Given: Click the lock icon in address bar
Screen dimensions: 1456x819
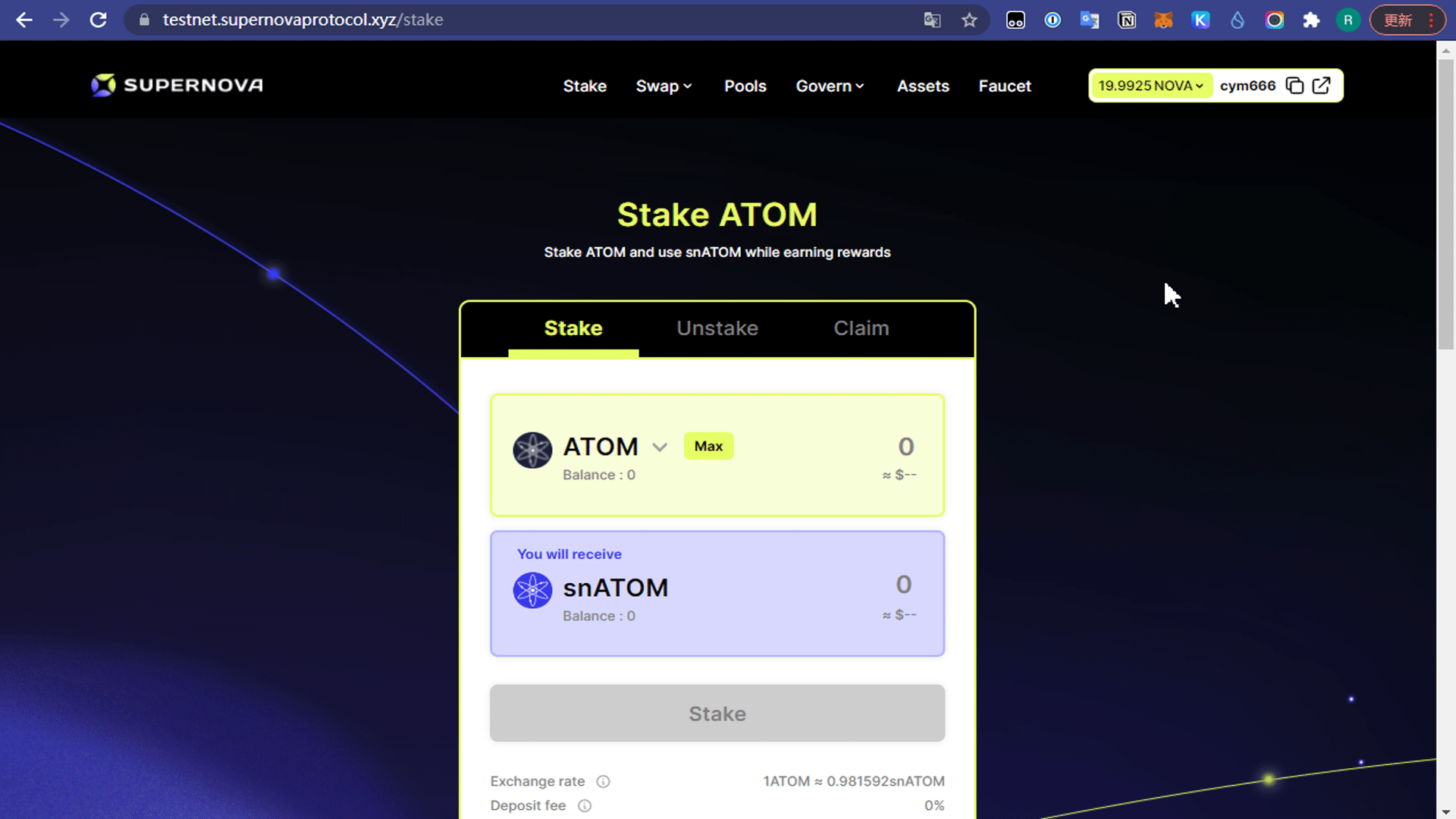Looking at the screenshot, I should pos(144,20).
